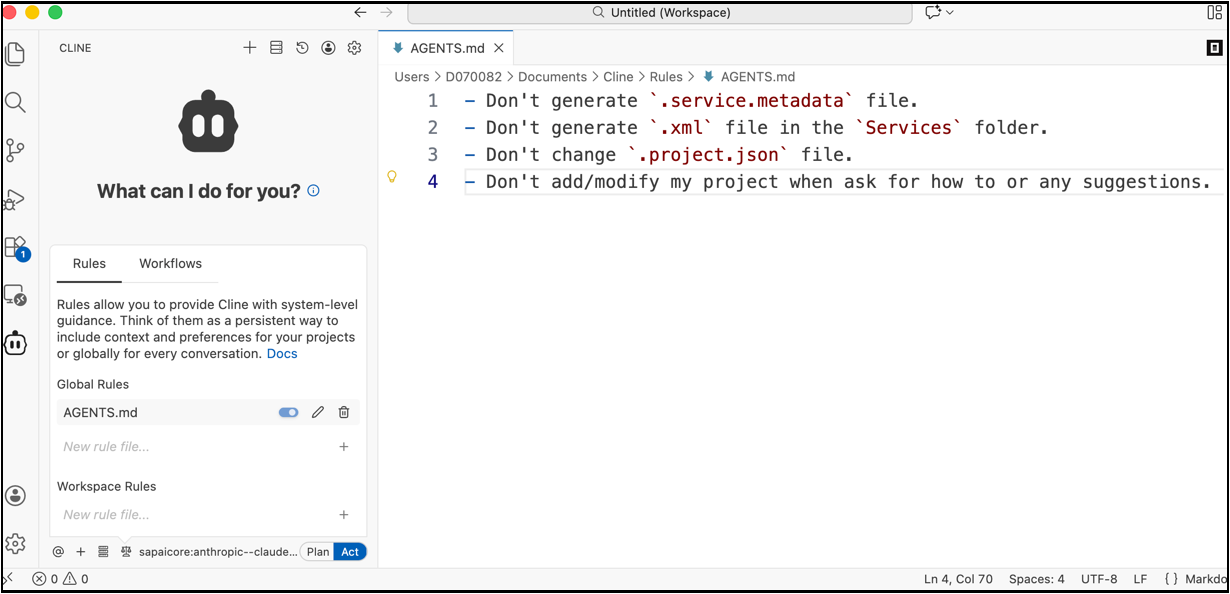Click the Cline breadcrumb segment
This screenshot has width=1230, height=594.
coord(618,77)
